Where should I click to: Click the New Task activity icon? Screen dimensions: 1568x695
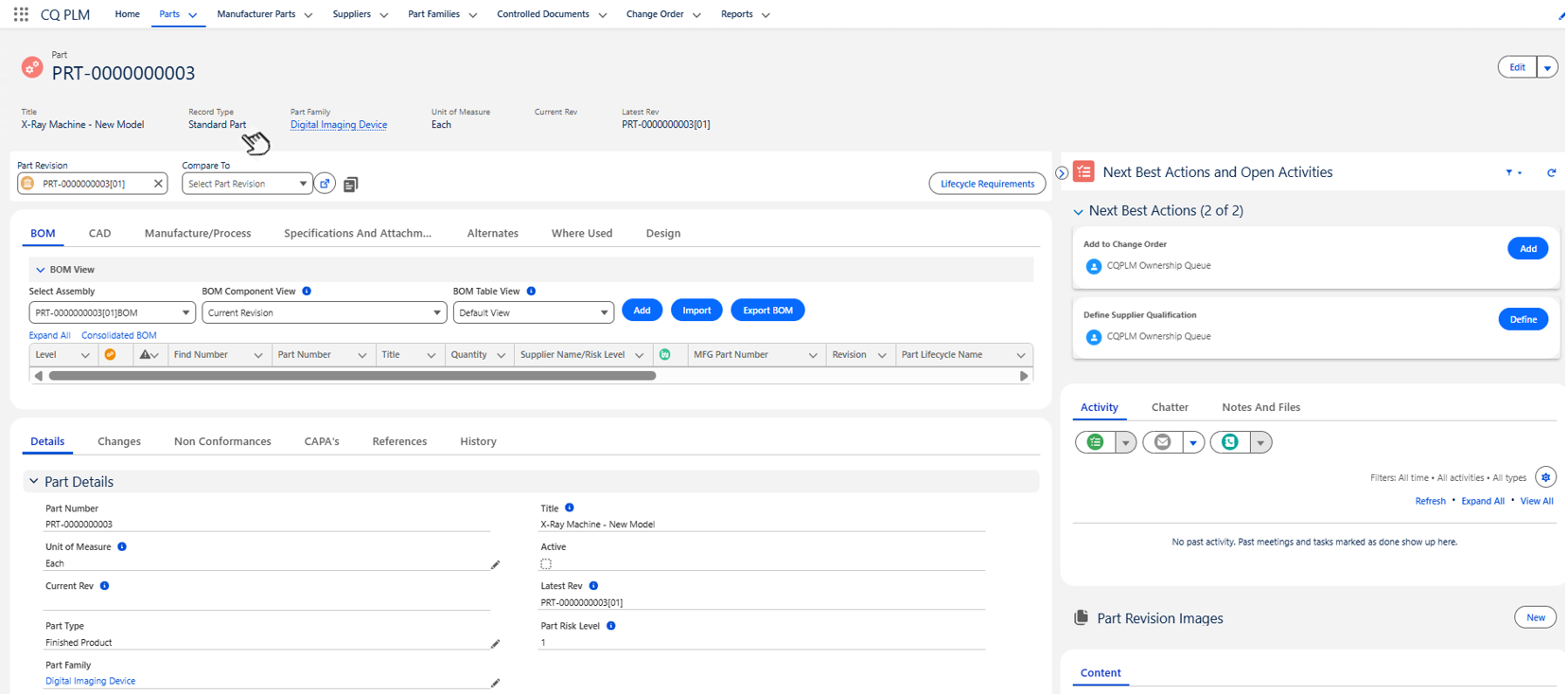point(1096,442)
